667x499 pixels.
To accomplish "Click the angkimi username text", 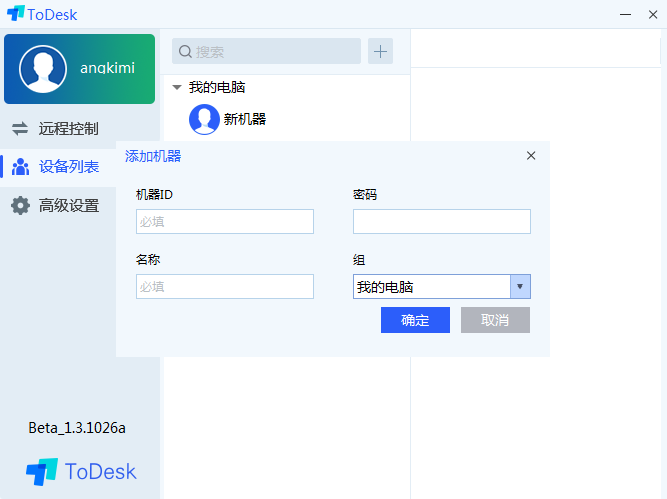I will pos(107,68).
